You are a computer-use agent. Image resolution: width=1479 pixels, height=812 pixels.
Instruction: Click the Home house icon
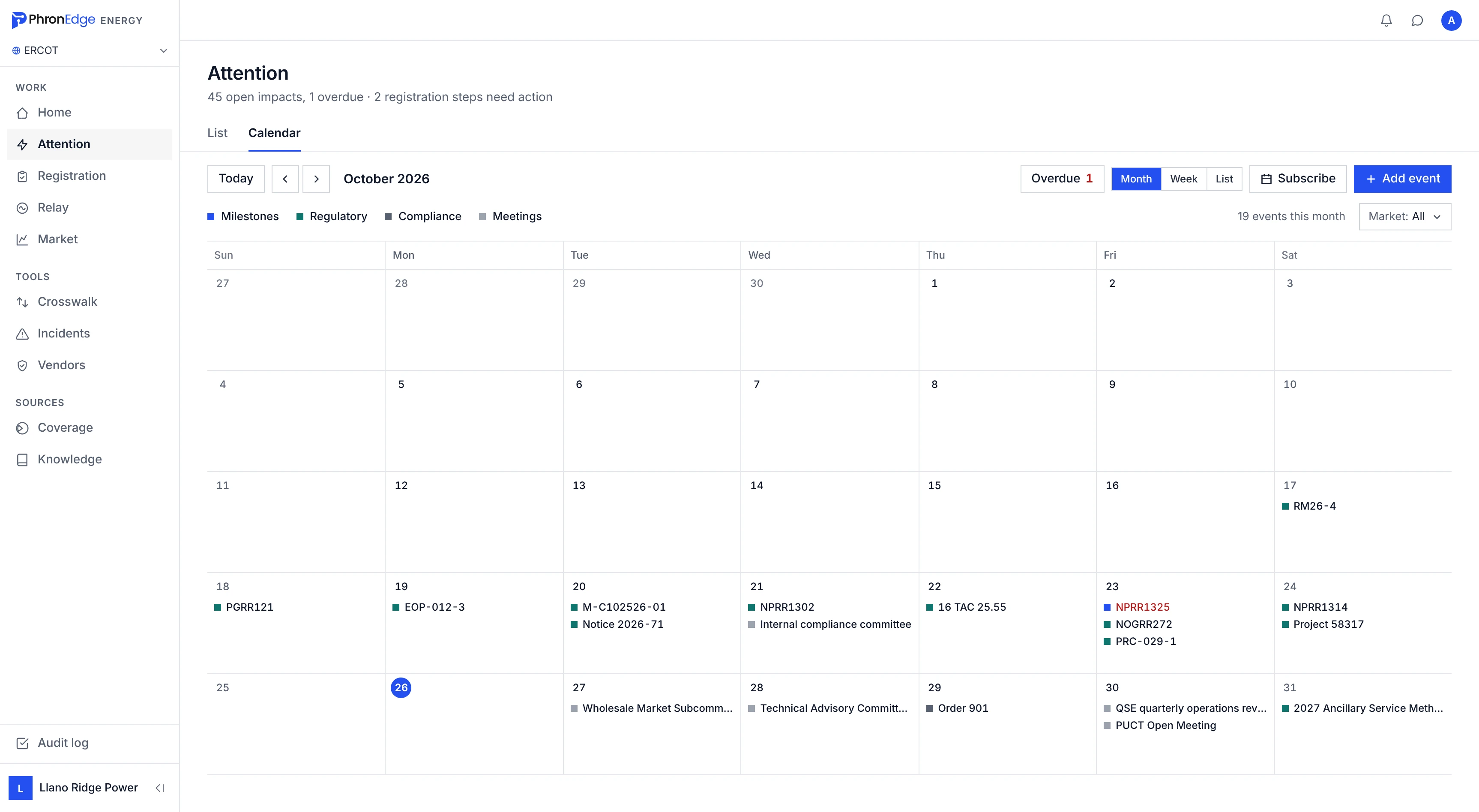tap(22, 113)
